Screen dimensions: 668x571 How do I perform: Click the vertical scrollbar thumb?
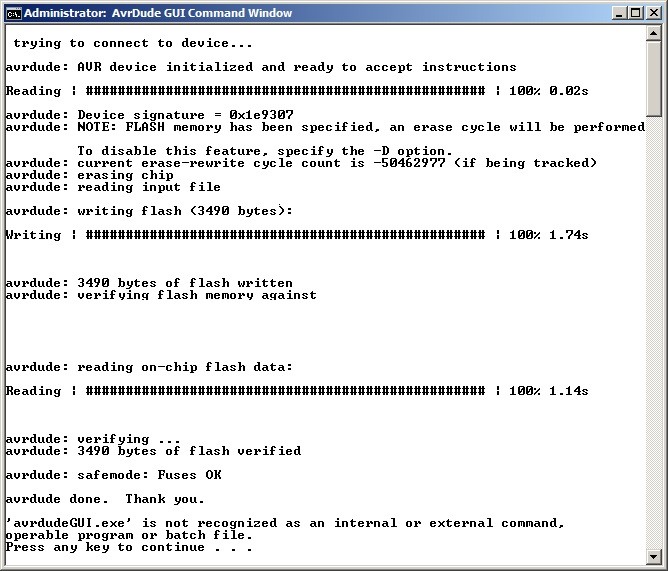(654, 80)
